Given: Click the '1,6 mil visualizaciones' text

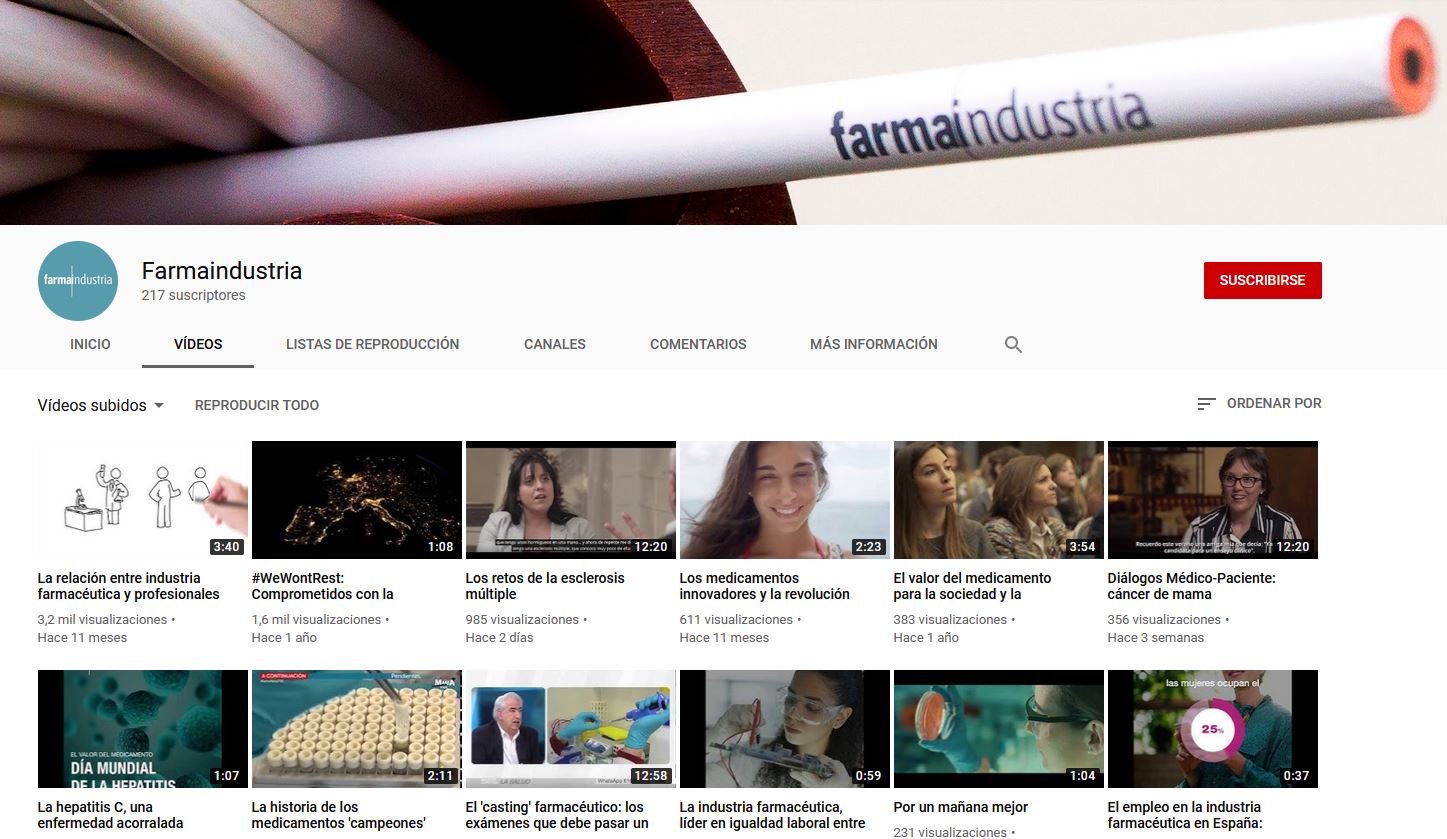Looking at the screenshot, I should coord(316,620).
